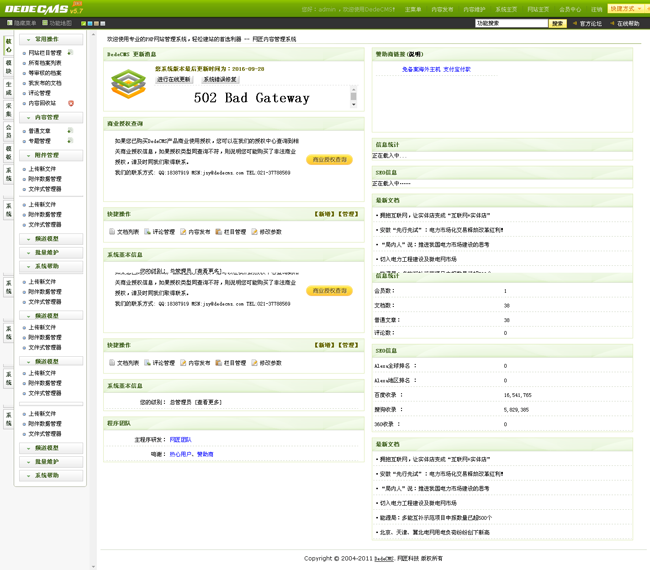Click the 功能搜索 search input field
Image resolution: width=650 pixels, height=570 pixels.
510,23
